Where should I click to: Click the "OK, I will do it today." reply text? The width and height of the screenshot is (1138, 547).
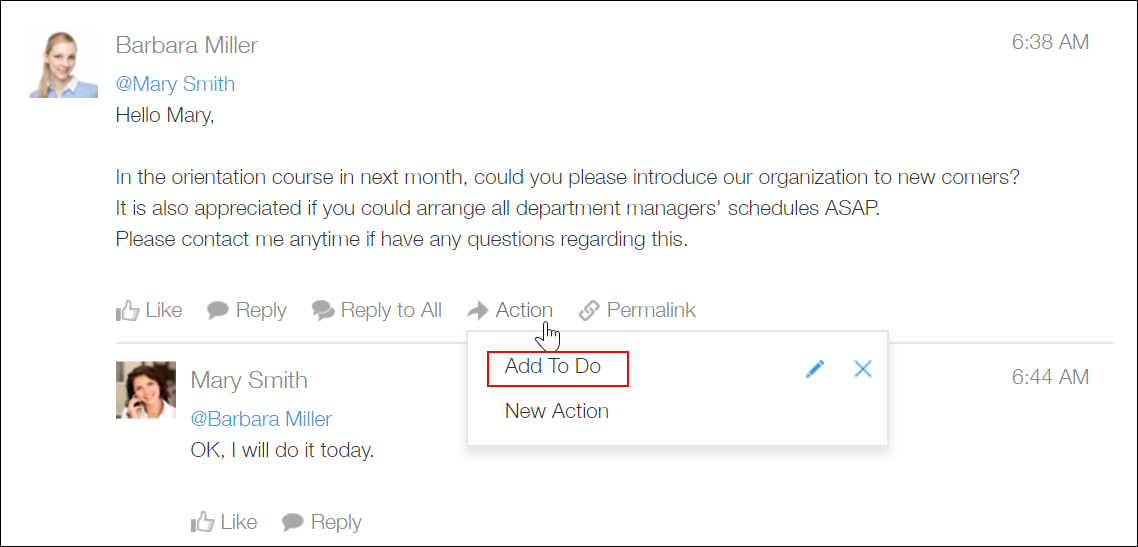[282, 450]
